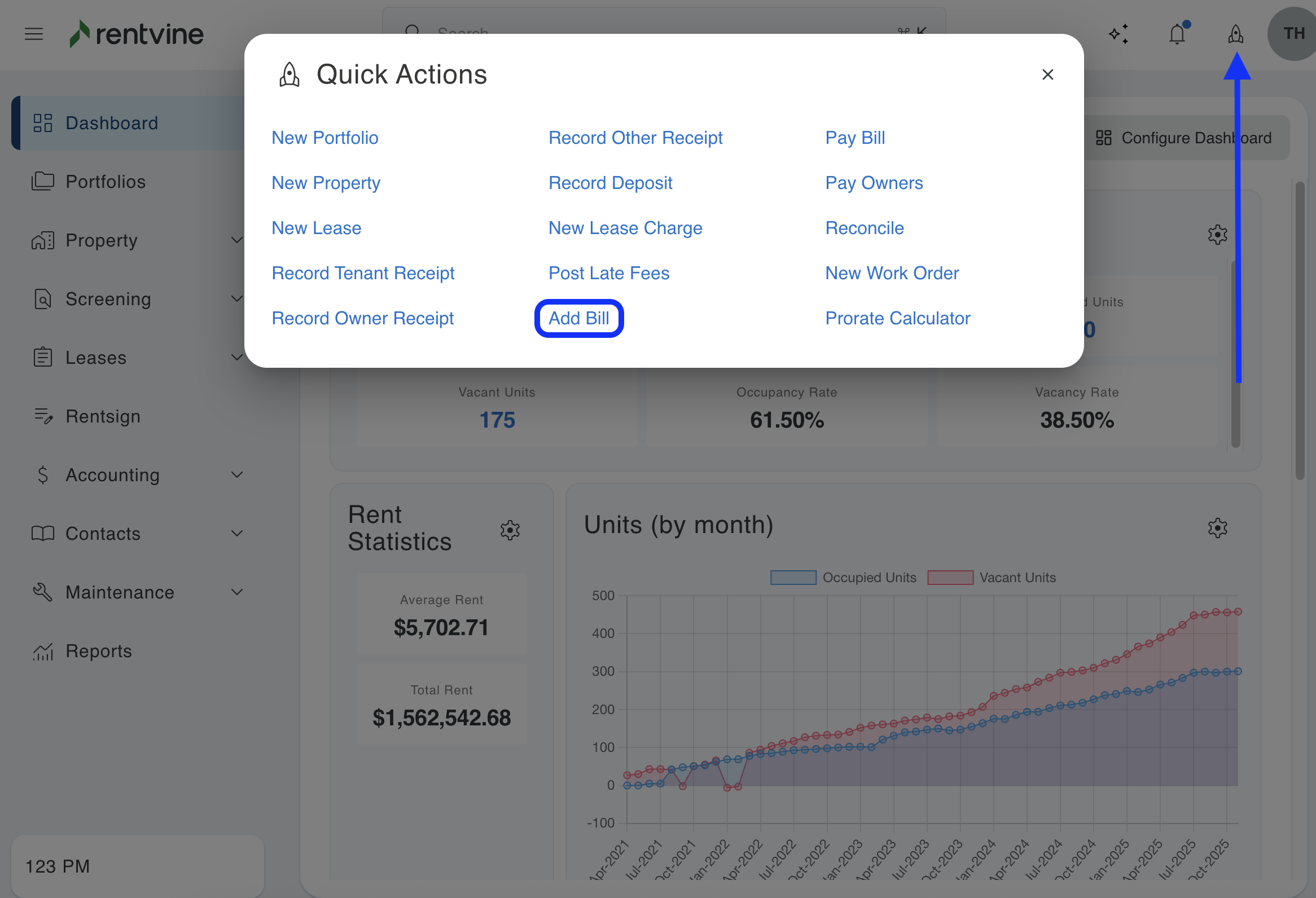This screenshot has width=1316, height=898.
Task: Open Rent Statistics gear settings
Action: coord(510,530)
